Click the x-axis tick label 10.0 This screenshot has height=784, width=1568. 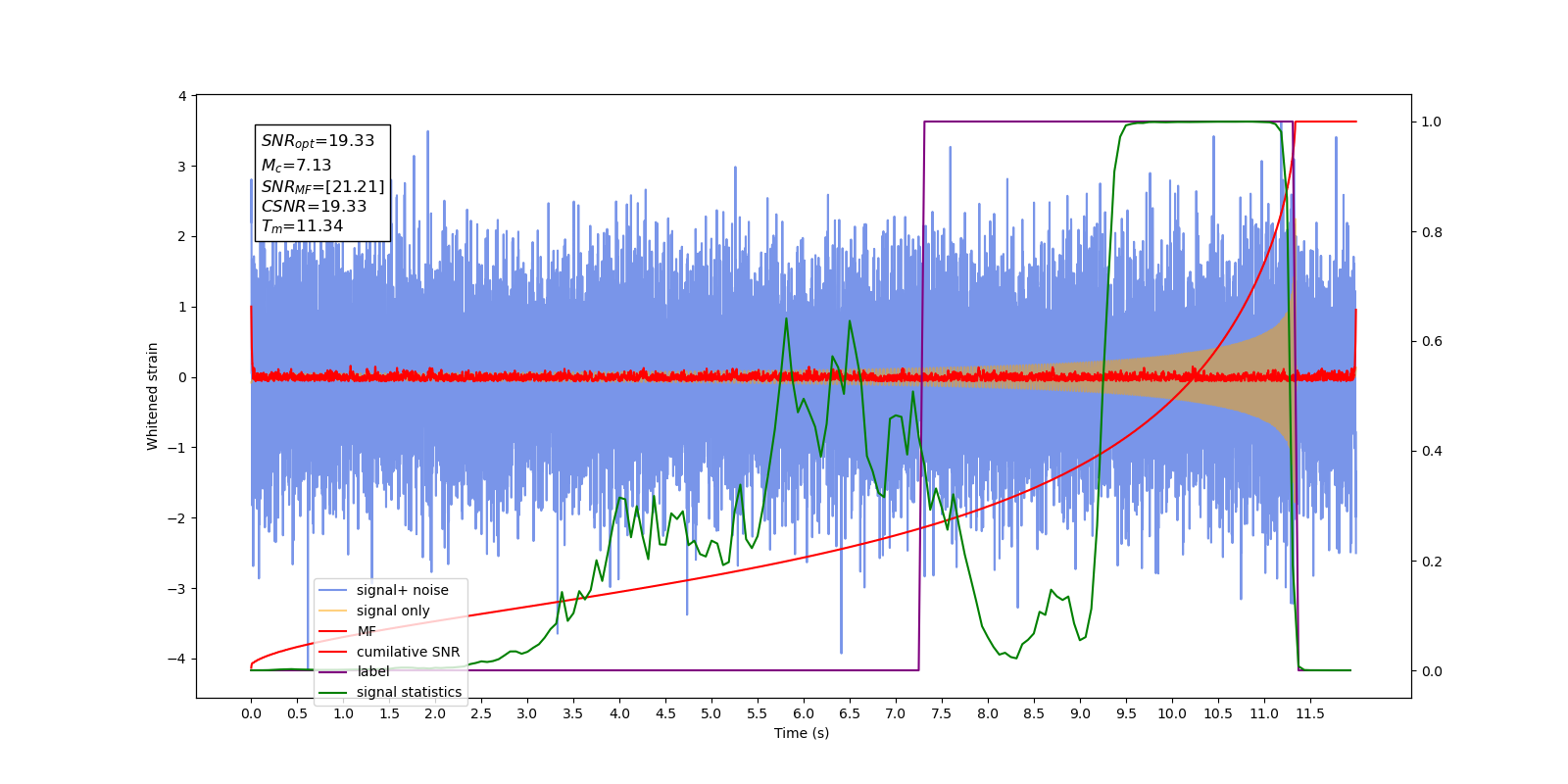tap(1172, 713)
